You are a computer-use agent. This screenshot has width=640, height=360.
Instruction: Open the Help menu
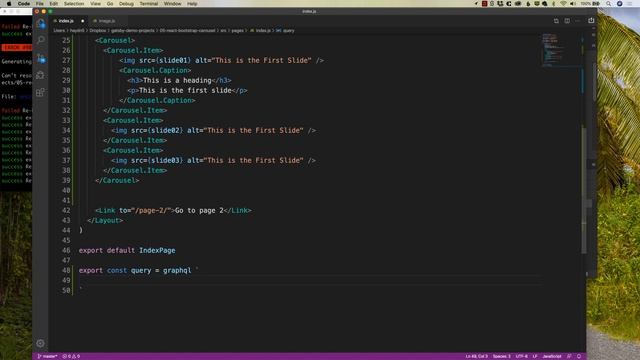[x=192, y=4]
